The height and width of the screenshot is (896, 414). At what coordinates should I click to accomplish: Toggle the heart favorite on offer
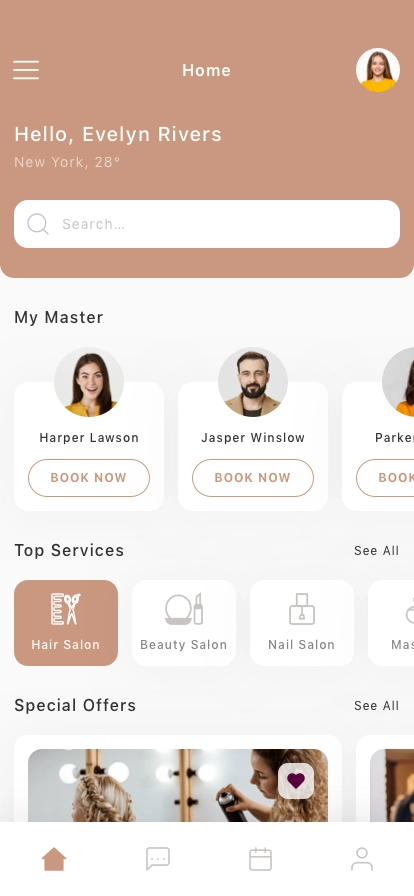point(296,781)
